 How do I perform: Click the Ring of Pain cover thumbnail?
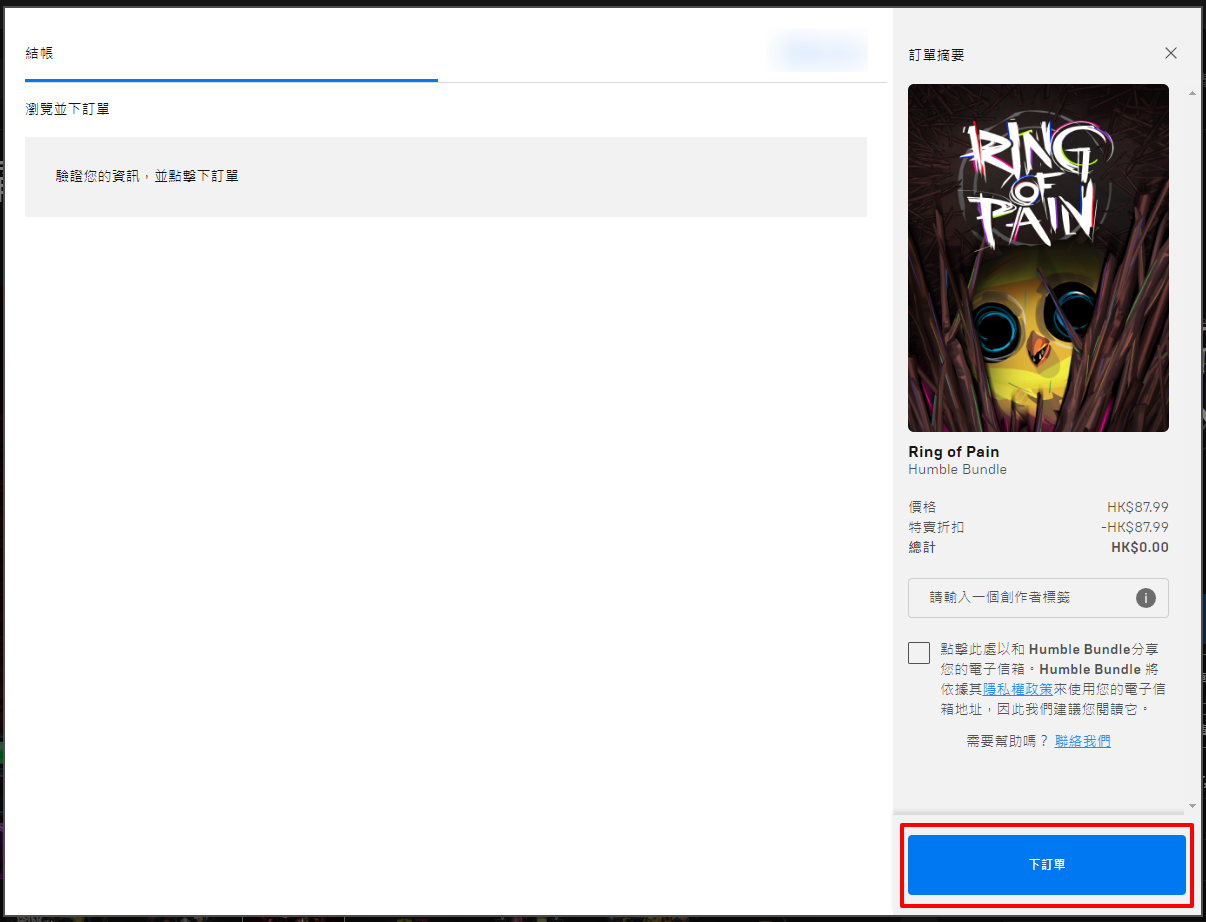(1038, 258)
